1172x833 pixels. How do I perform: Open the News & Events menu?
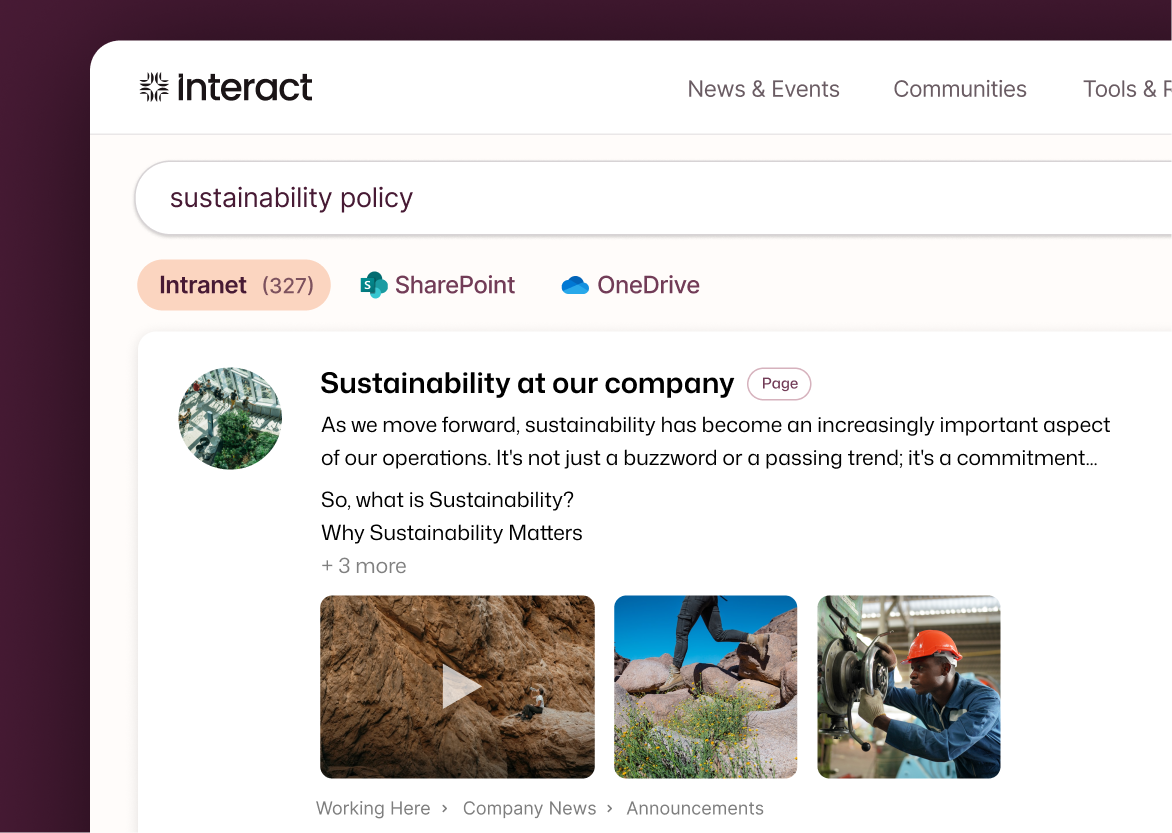pyautogui.click(x=763, y=89)
